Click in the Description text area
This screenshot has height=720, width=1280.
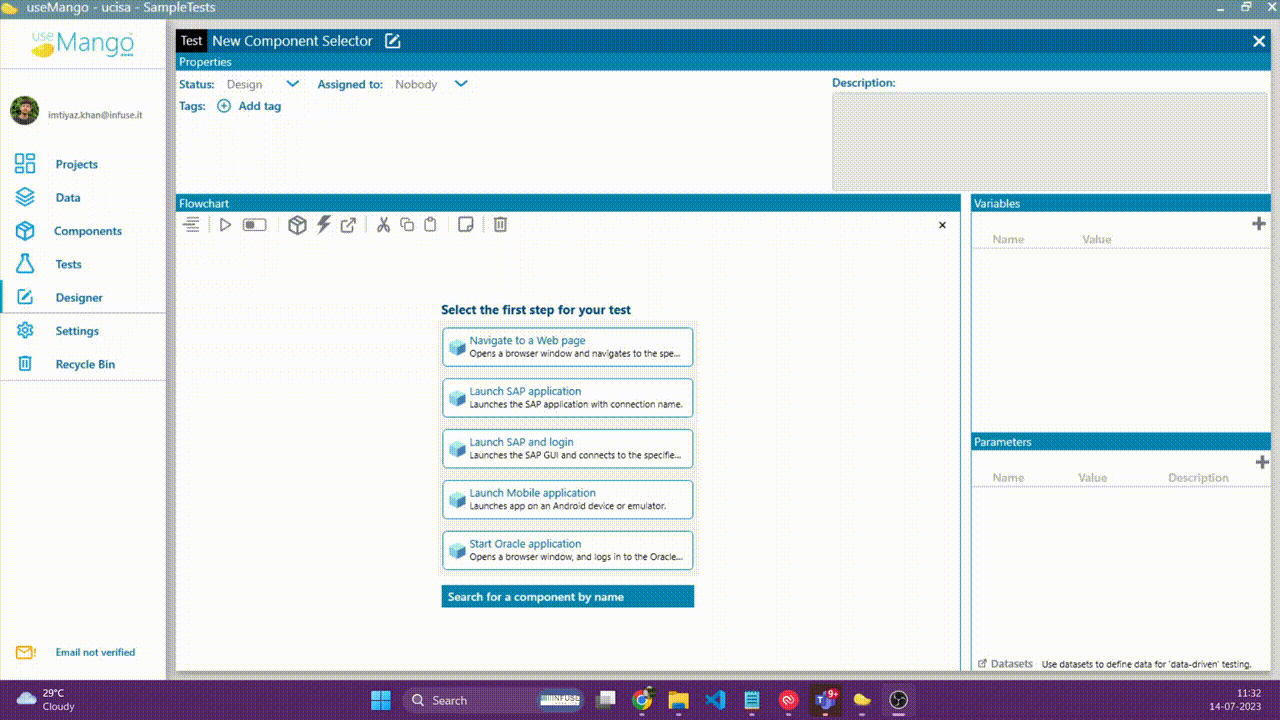coord(1050,141)
